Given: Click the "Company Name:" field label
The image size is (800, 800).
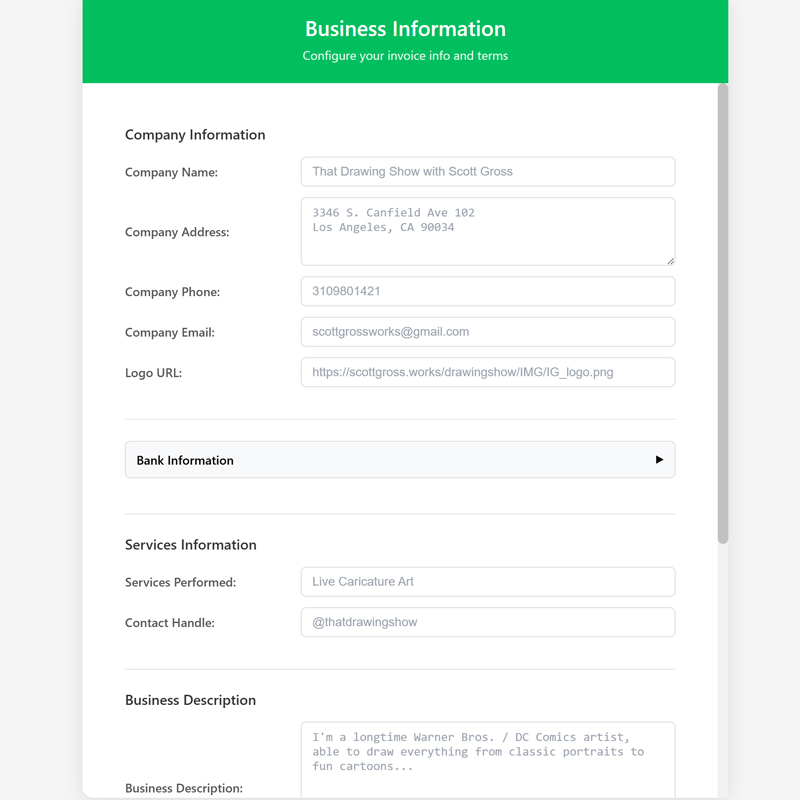Looking at the screenshot, I should click(x=171, y=172).
